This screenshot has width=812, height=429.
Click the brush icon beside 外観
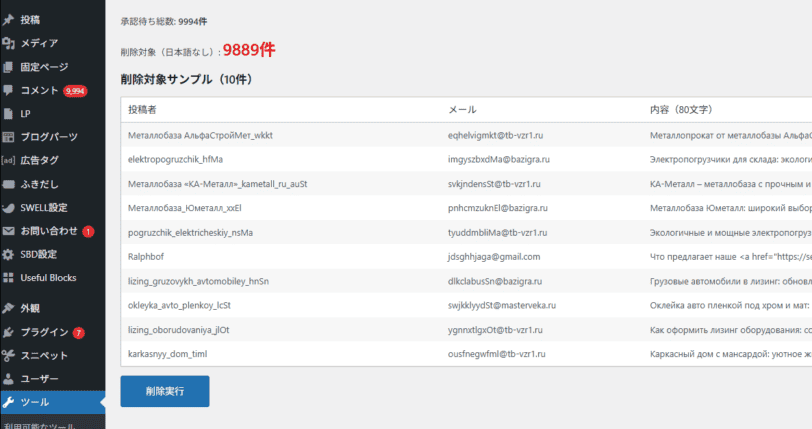coord(9,308)
